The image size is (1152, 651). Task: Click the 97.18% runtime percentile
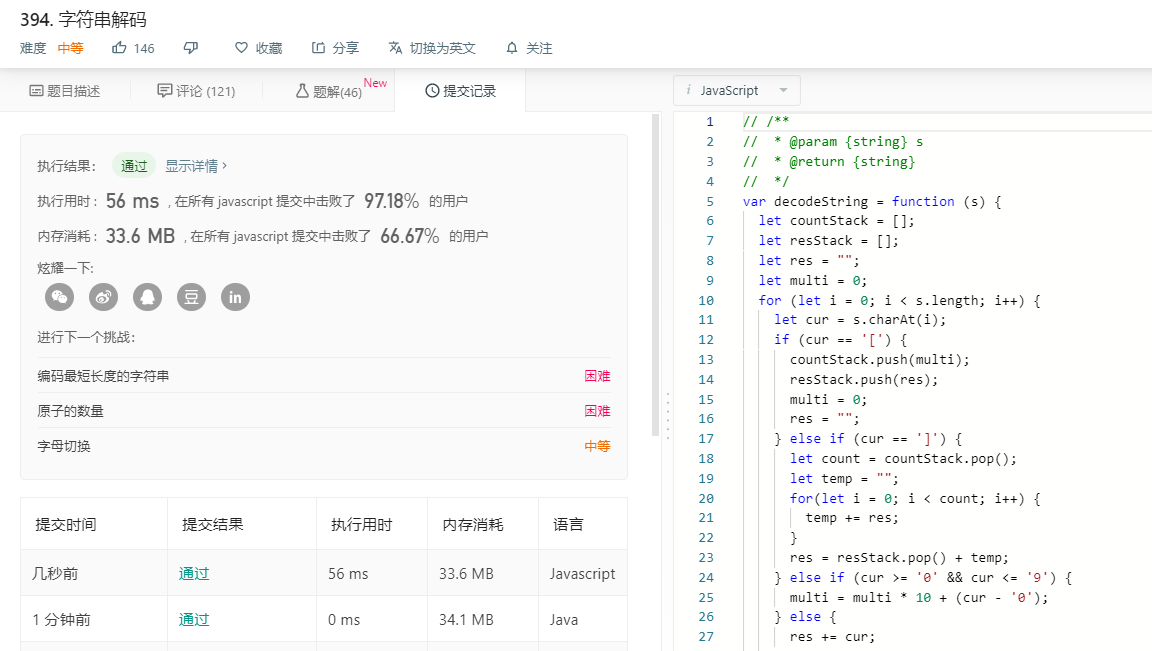click(392, 201)
